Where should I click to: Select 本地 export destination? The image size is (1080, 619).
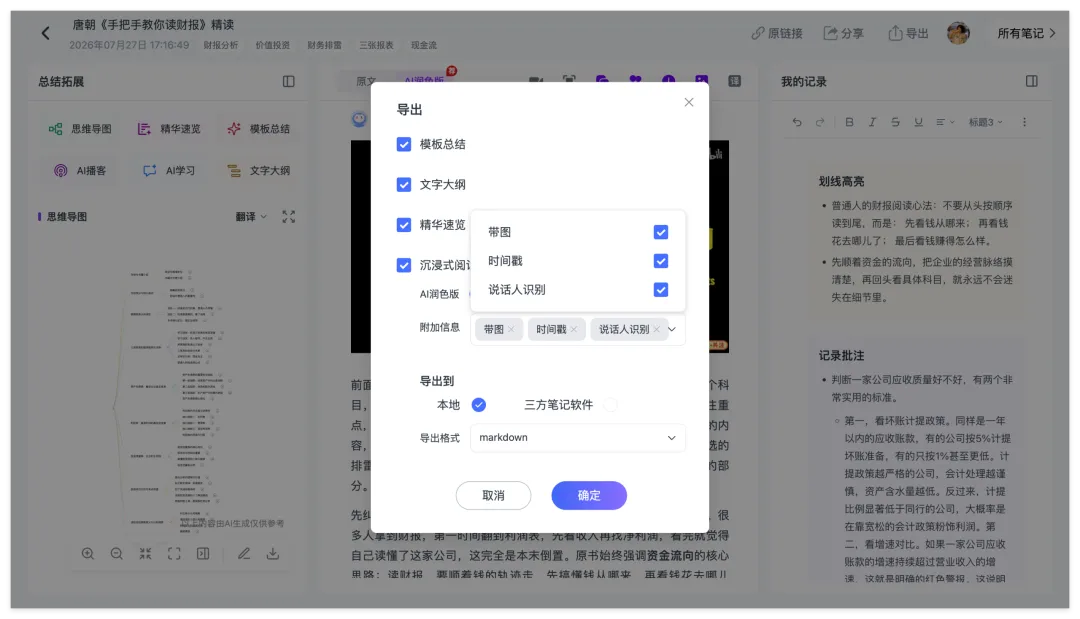pyautogui.click(x=479, y=405)
